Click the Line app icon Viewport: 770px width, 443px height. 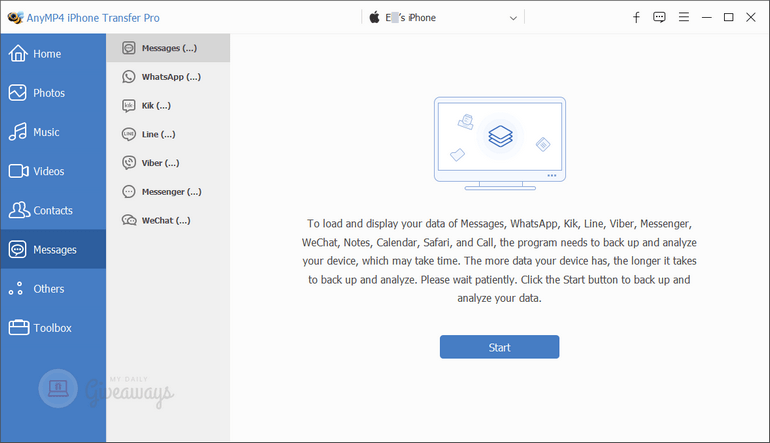click(129, 134)
